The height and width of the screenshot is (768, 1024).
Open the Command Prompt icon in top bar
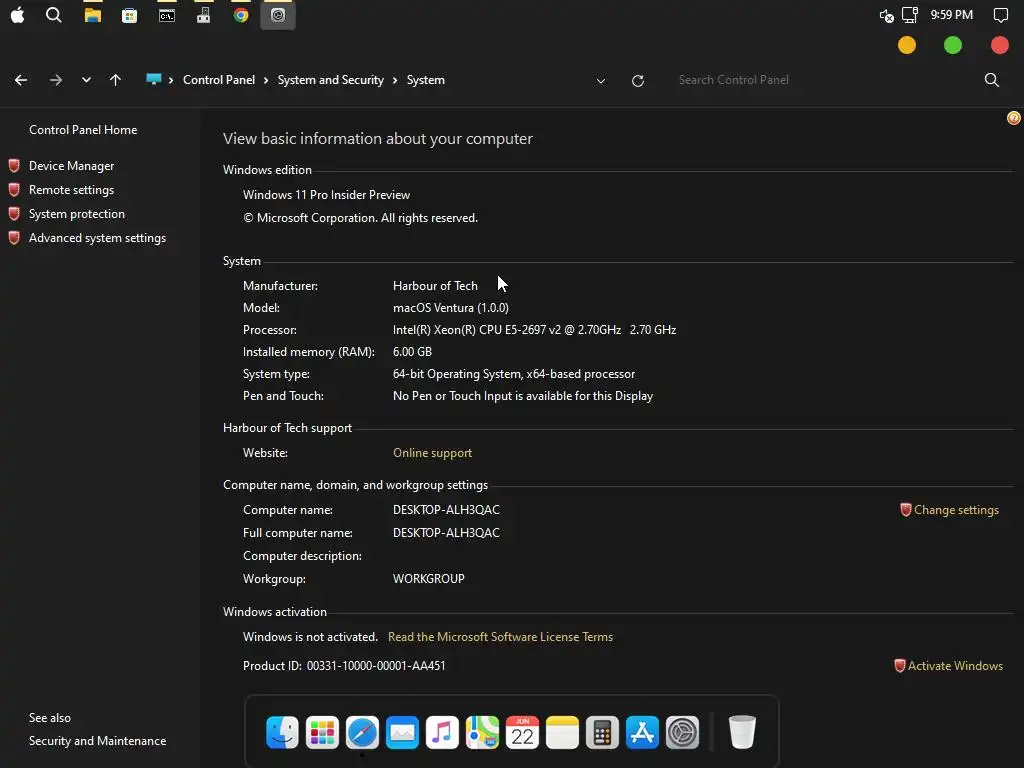pos(167,15)
